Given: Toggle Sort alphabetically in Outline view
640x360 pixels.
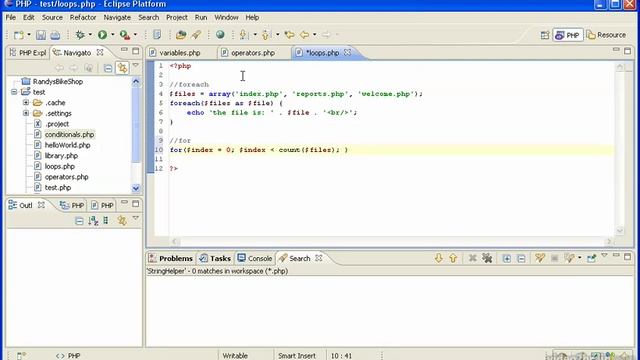Looking at the screenshot, I should click(93, 221).
